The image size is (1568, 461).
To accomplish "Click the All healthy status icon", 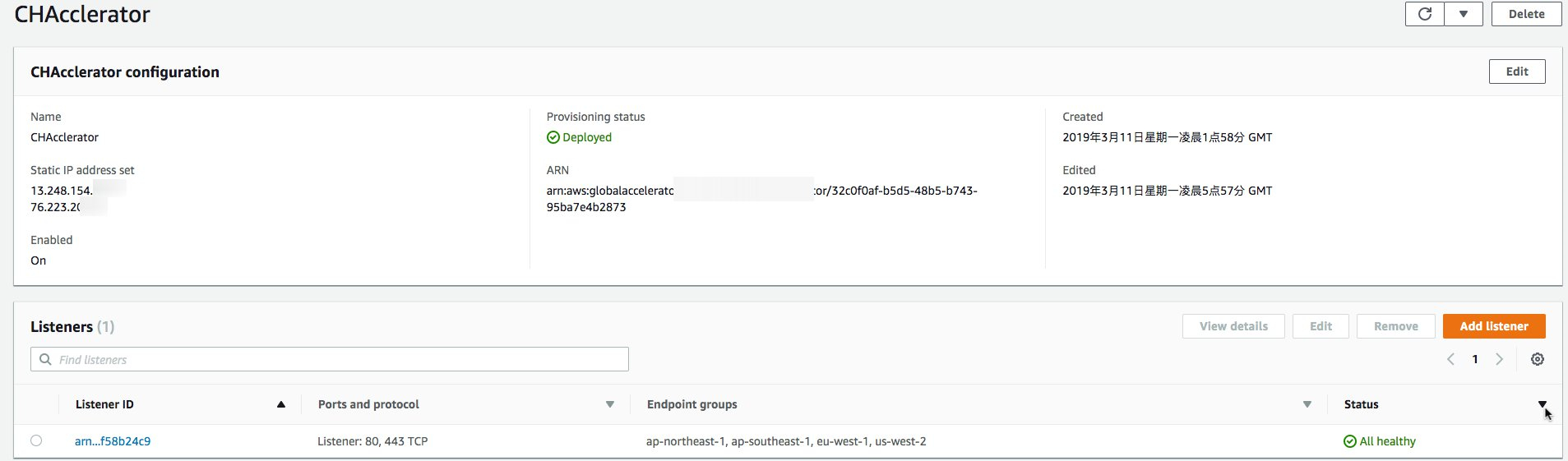I will 1349,441.
